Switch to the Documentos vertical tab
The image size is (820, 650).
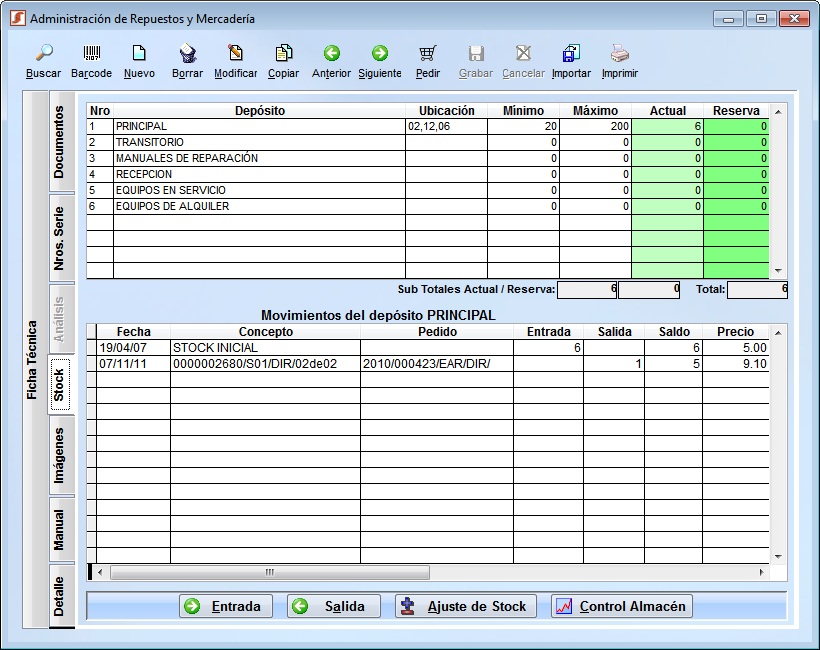(60, 142)
